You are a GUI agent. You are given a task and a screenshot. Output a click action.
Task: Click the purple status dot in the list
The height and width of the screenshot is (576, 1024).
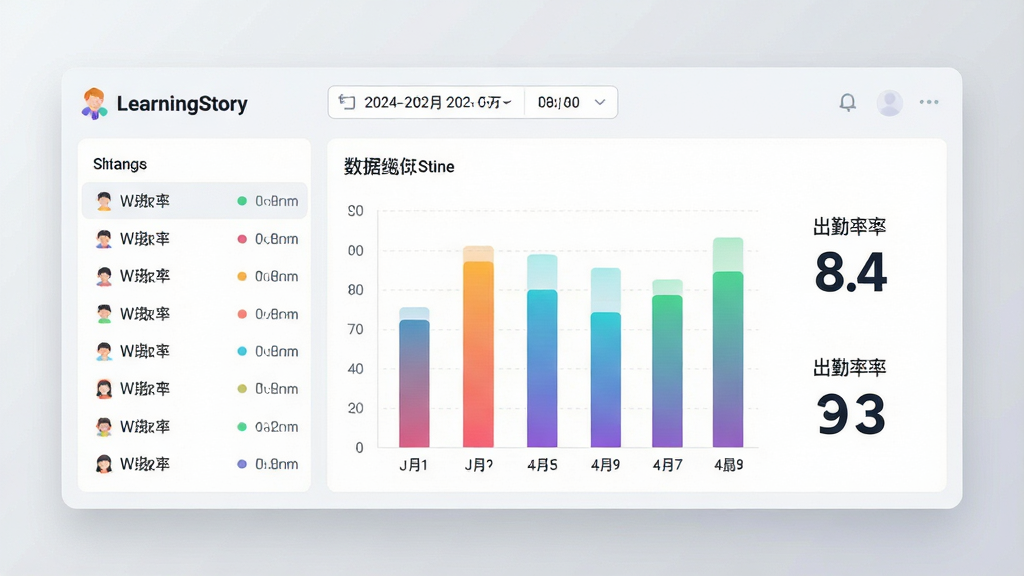coord(242,464)
